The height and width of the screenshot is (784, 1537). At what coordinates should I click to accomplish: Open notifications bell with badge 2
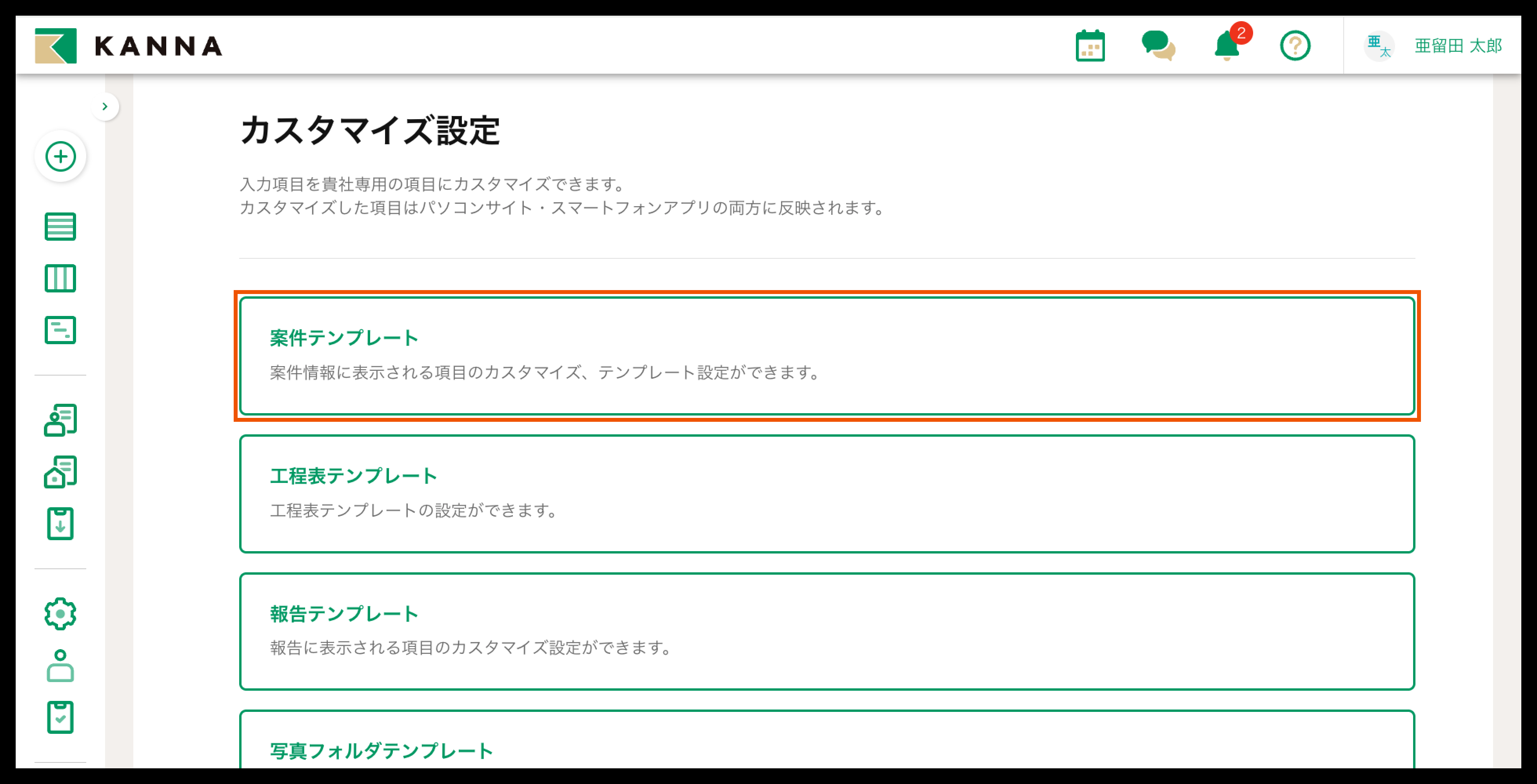tap(1227, 46)
